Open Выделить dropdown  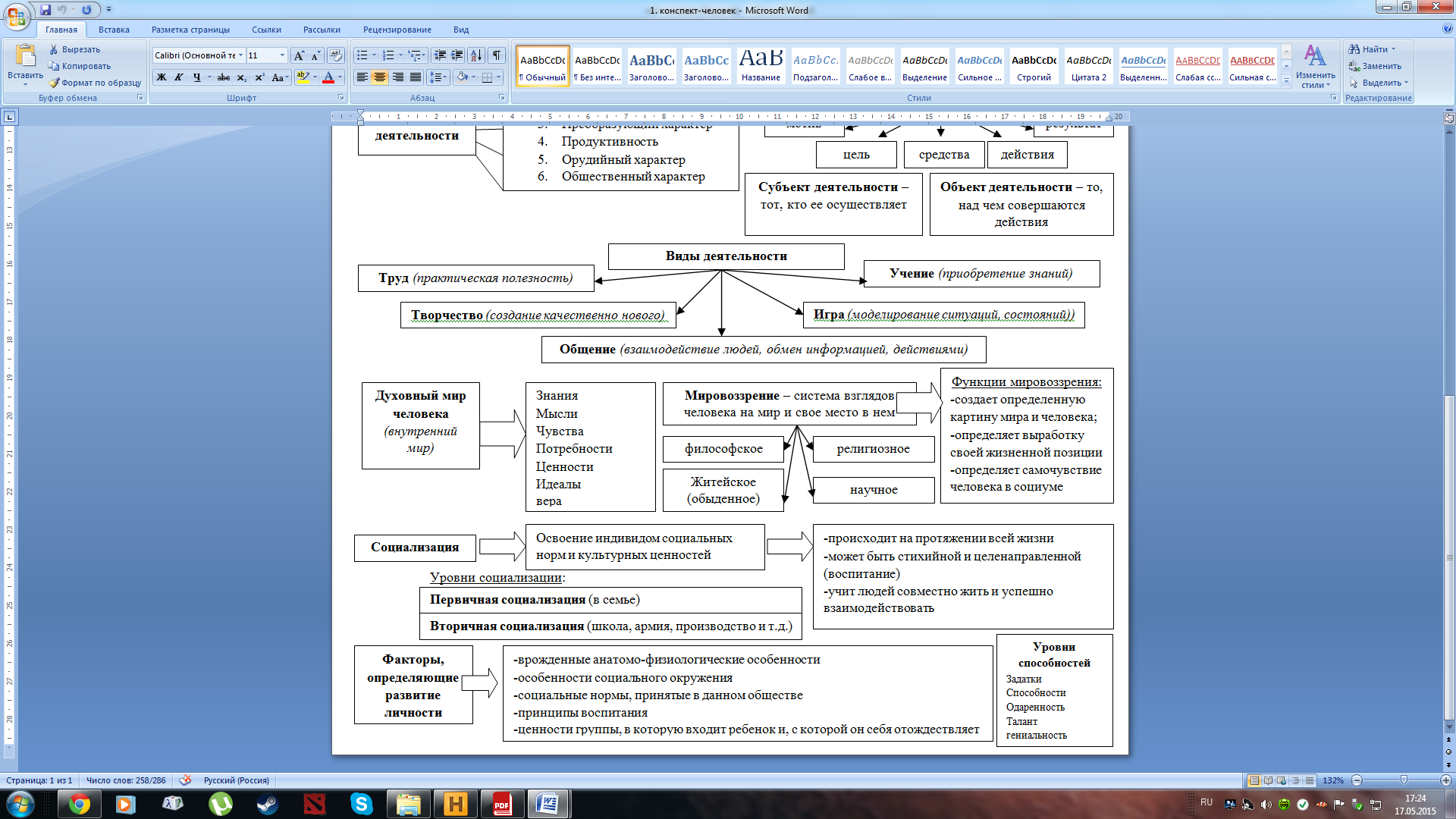1379,83
